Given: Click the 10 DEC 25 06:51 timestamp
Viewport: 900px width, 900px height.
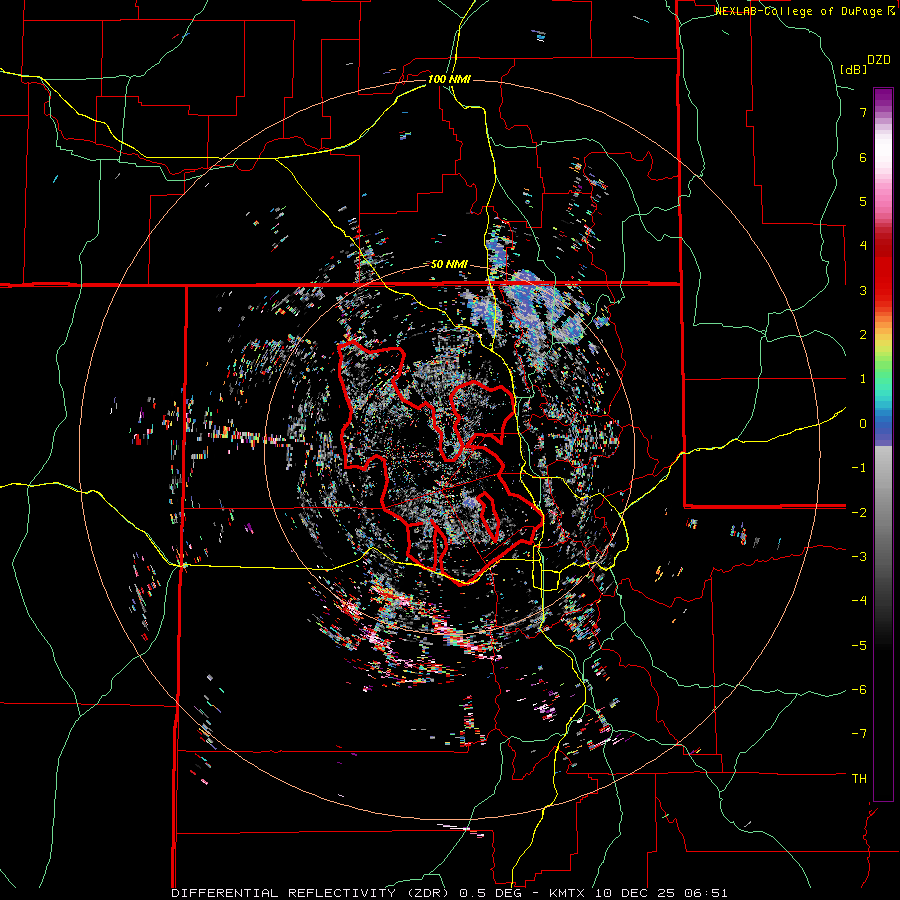Looking at the screenshot, I should [661, 893].
